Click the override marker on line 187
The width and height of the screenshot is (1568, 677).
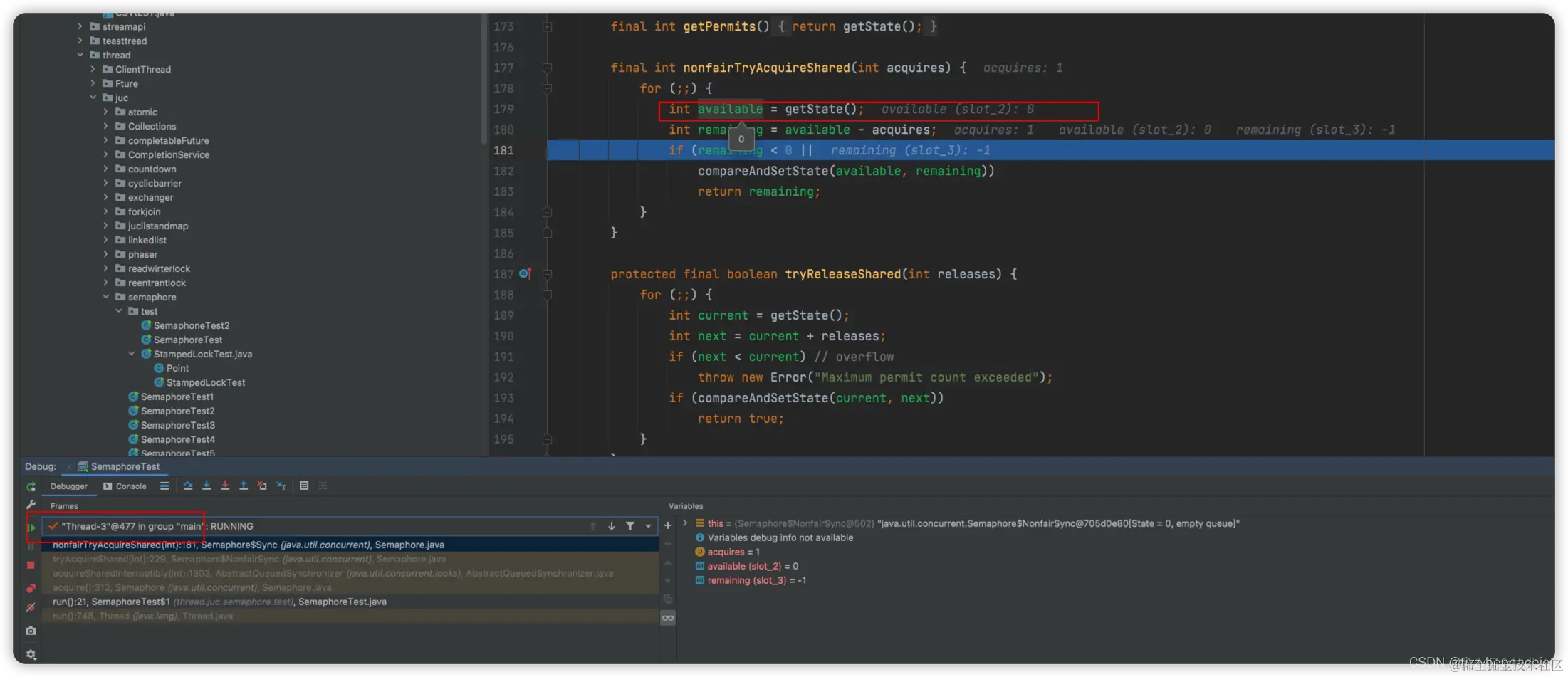[526, 274]
